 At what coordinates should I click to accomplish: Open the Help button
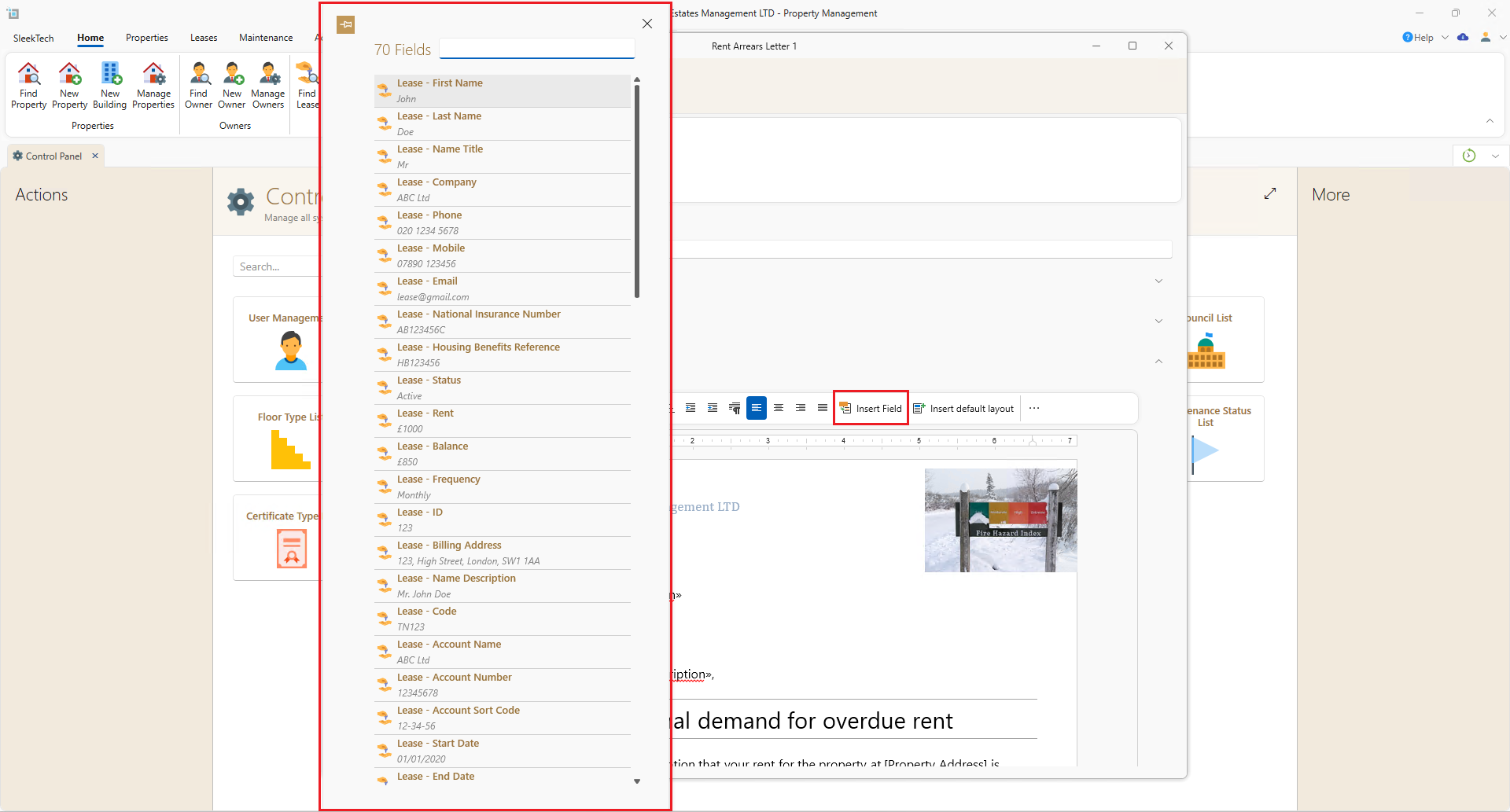click(1418, 37)
